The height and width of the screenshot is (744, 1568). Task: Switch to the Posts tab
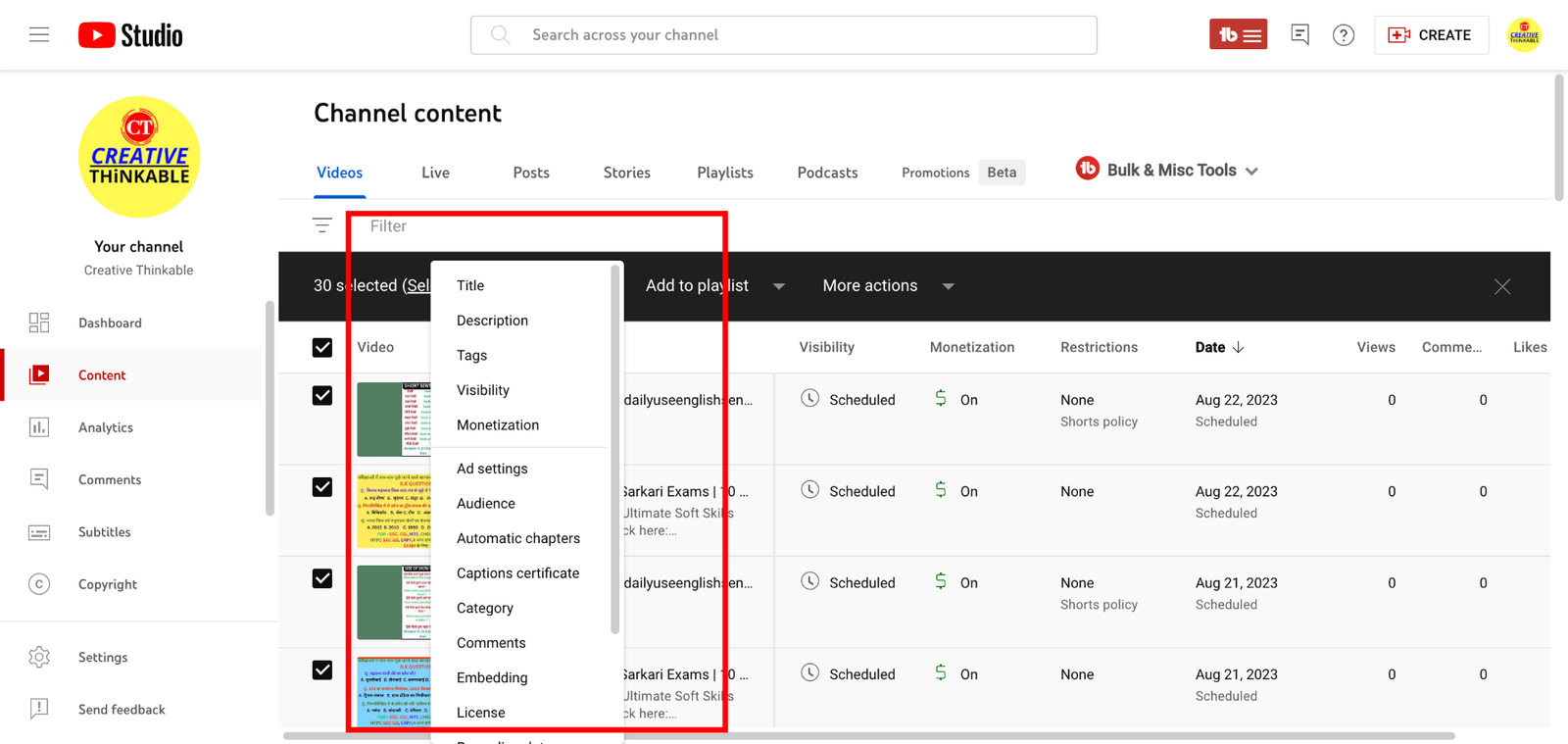(531, 173)
